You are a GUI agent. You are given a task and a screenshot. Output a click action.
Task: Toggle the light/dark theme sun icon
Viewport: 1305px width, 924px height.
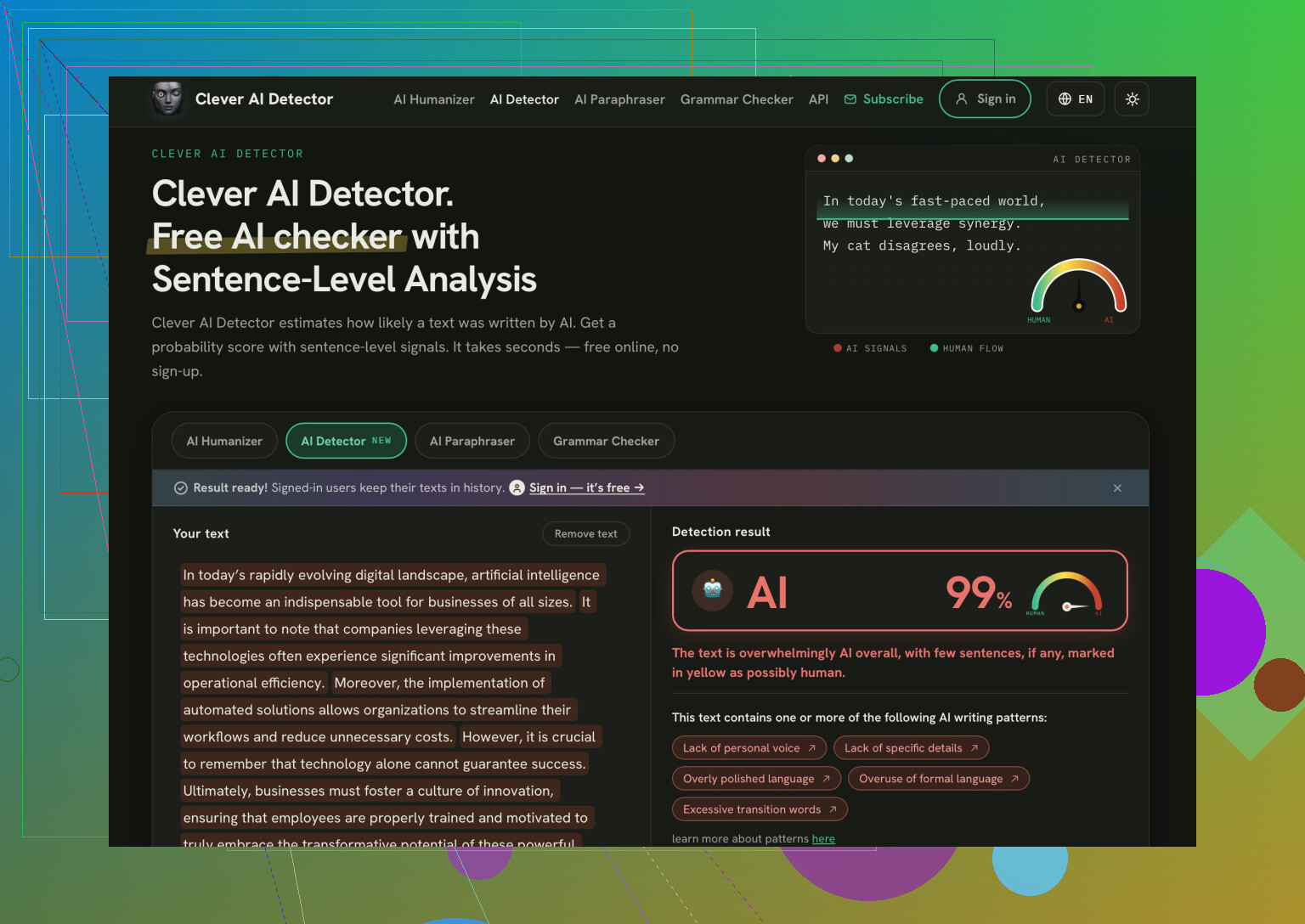[x=1132, y=99]
